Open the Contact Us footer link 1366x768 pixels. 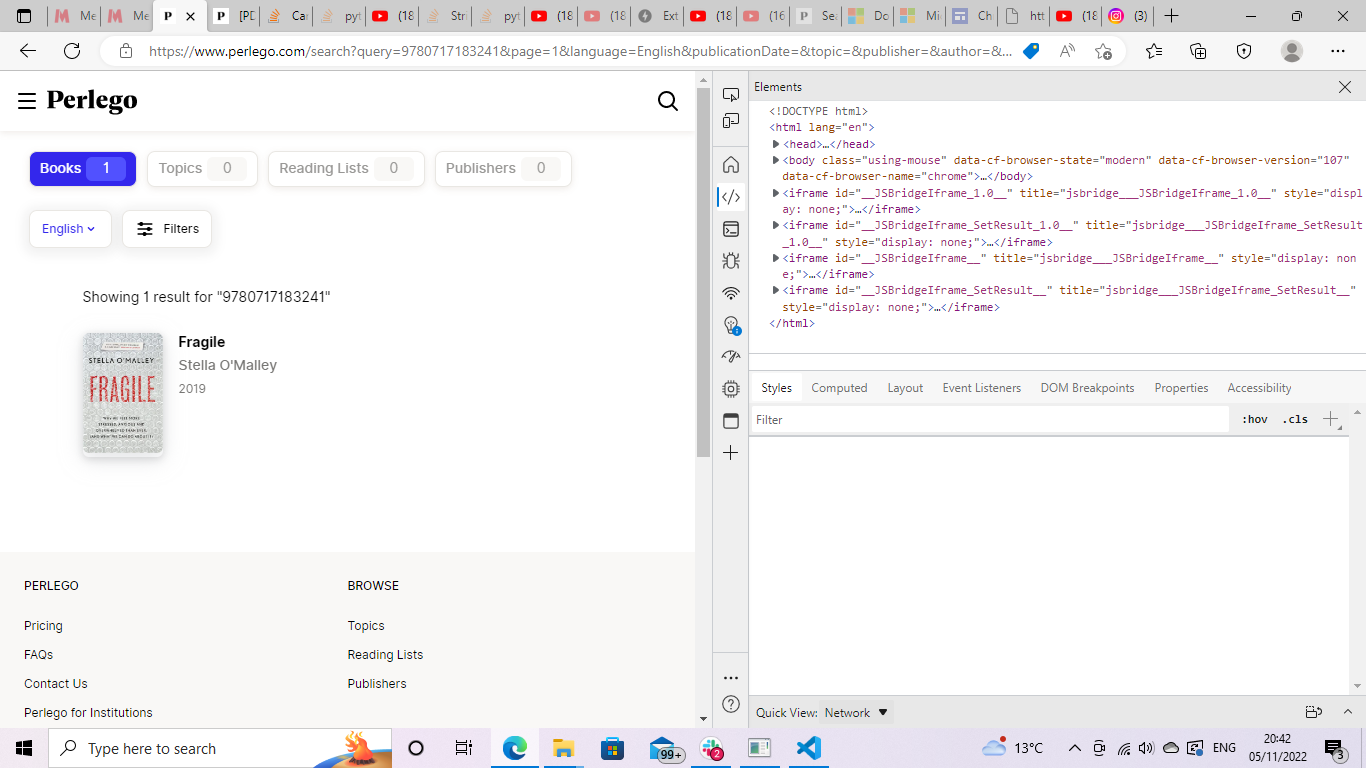pos(56,684)
